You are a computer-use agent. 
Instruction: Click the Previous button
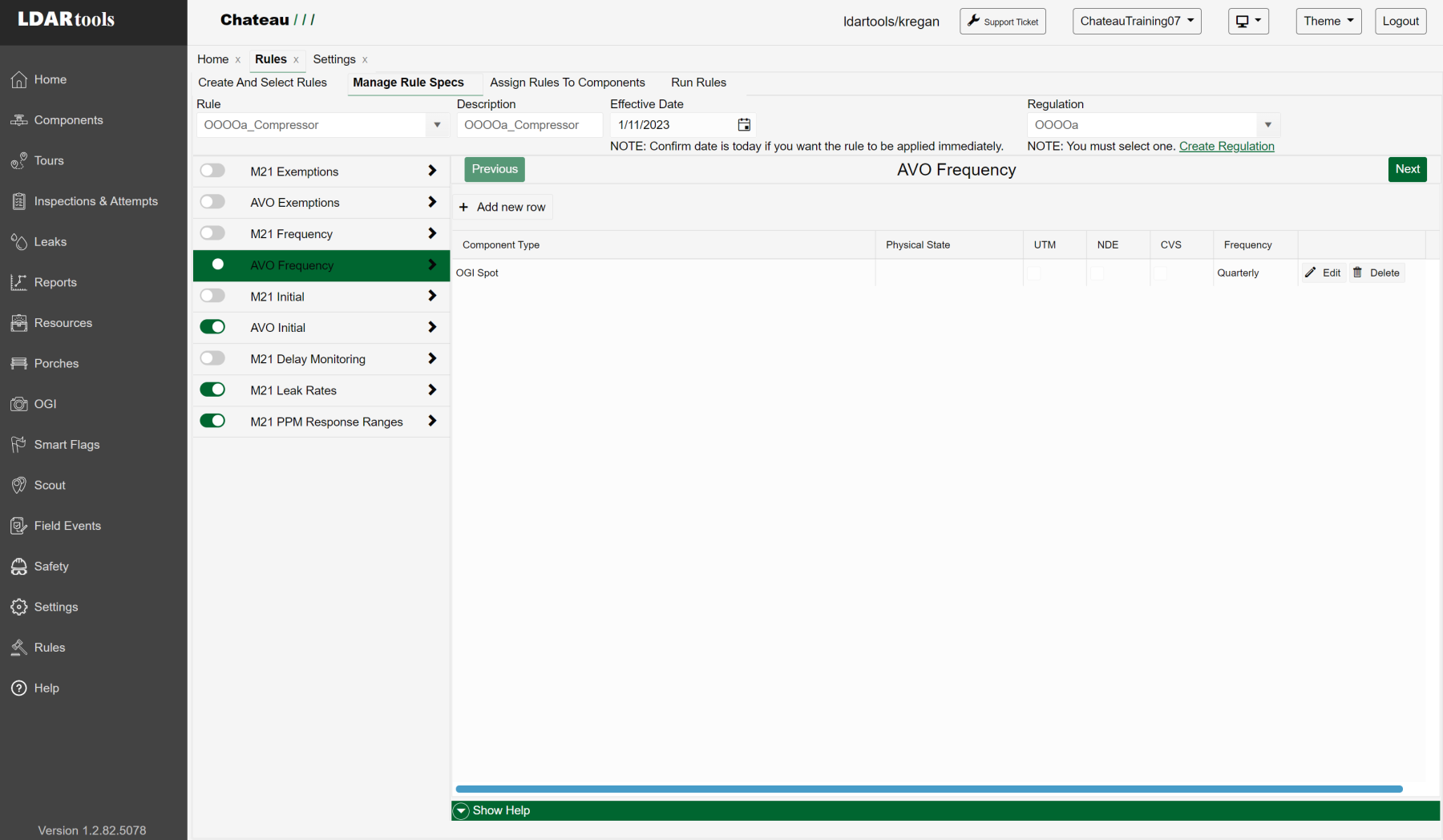coord(495,169)
